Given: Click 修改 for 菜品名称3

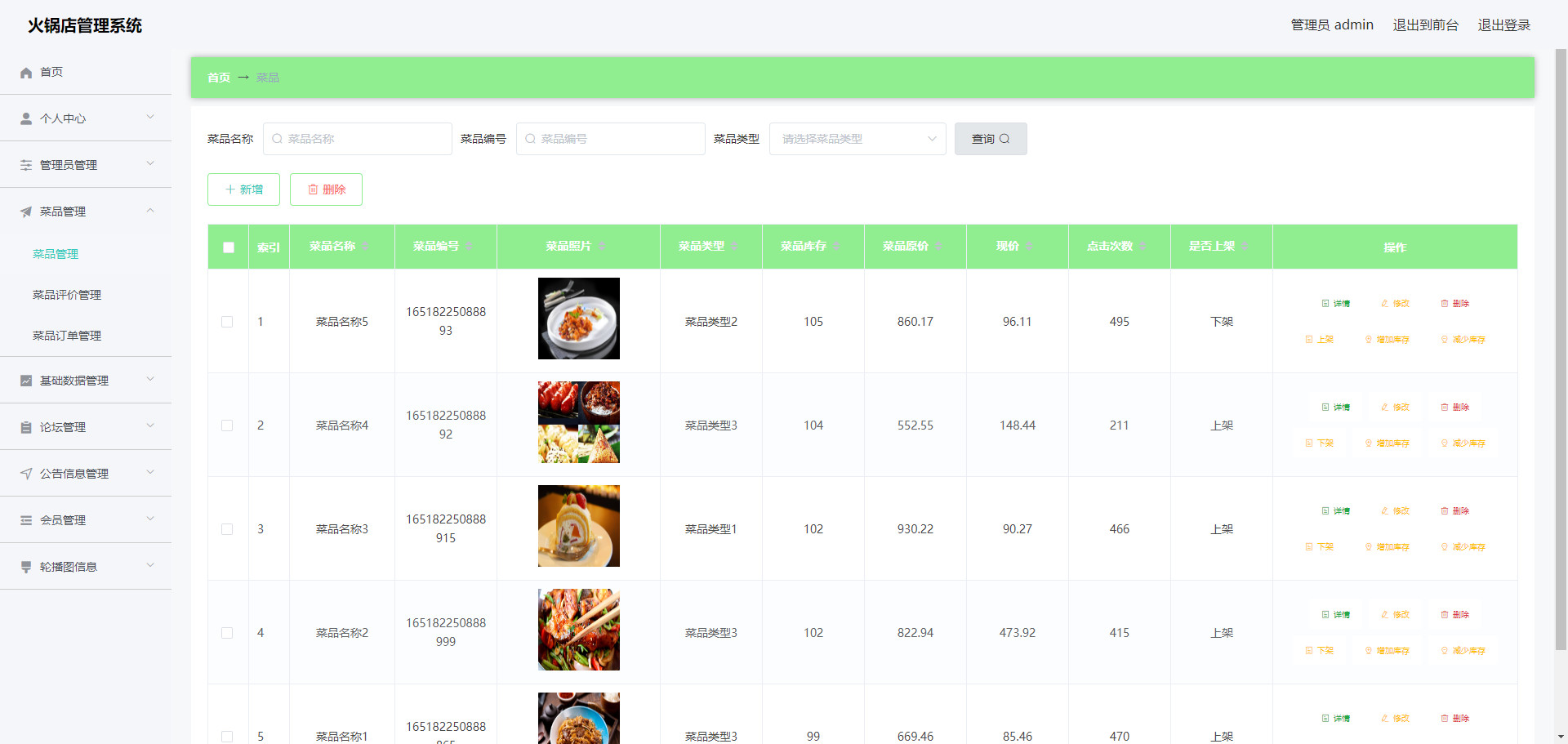Looking at the screenshot, I should pos(1395,511).
